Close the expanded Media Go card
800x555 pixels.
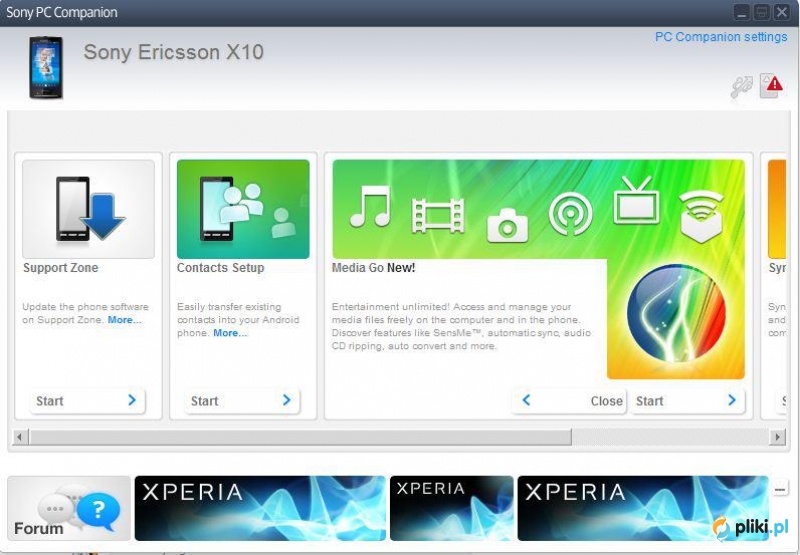[x=569, y=400]
